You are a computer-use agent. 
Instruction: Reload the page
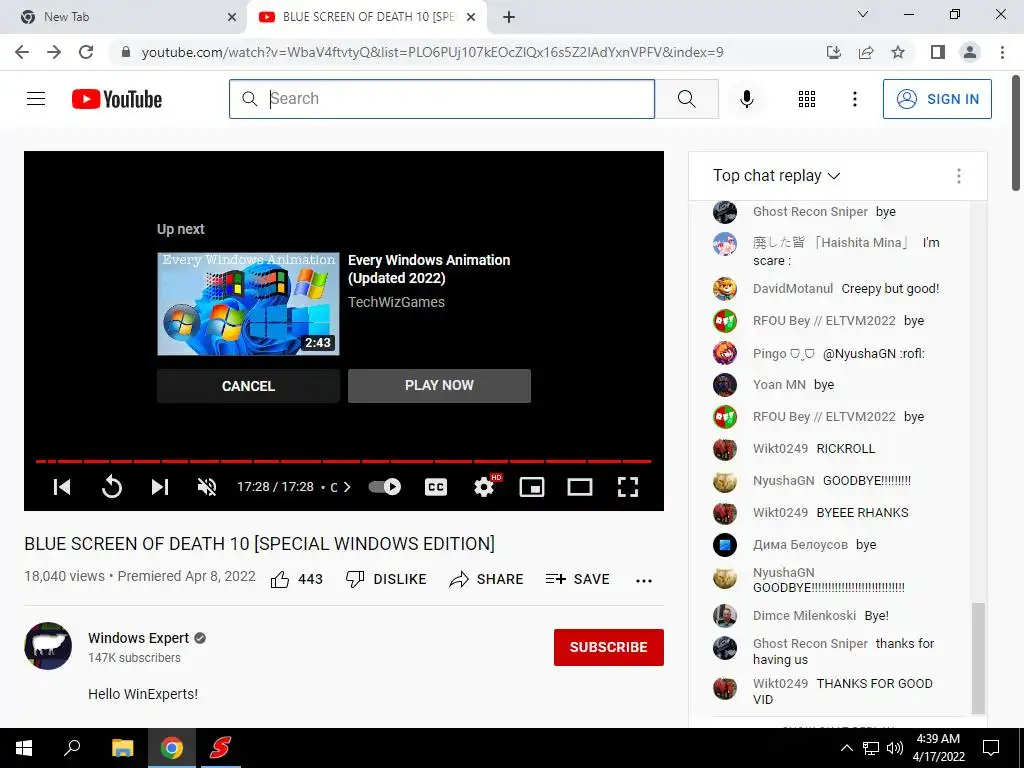pos(86,52)
